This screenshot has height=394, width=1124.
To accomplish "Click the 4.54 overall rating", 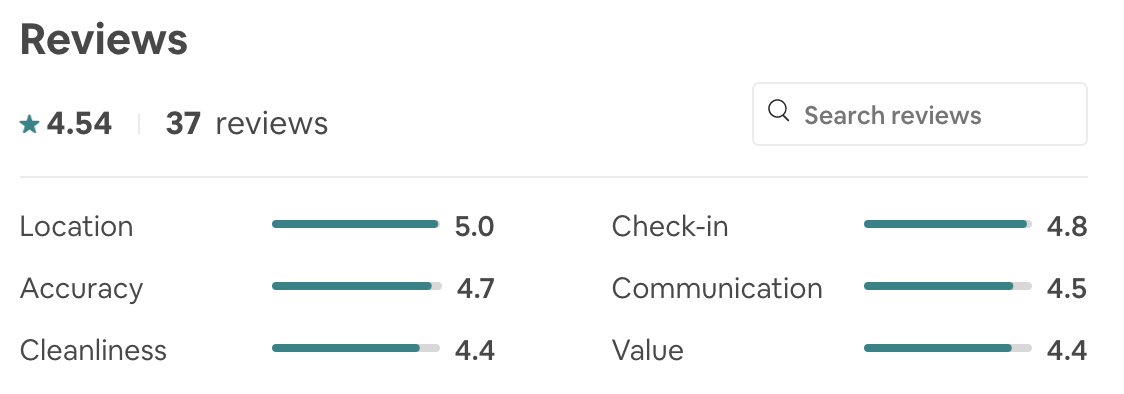I will point(79,124).
